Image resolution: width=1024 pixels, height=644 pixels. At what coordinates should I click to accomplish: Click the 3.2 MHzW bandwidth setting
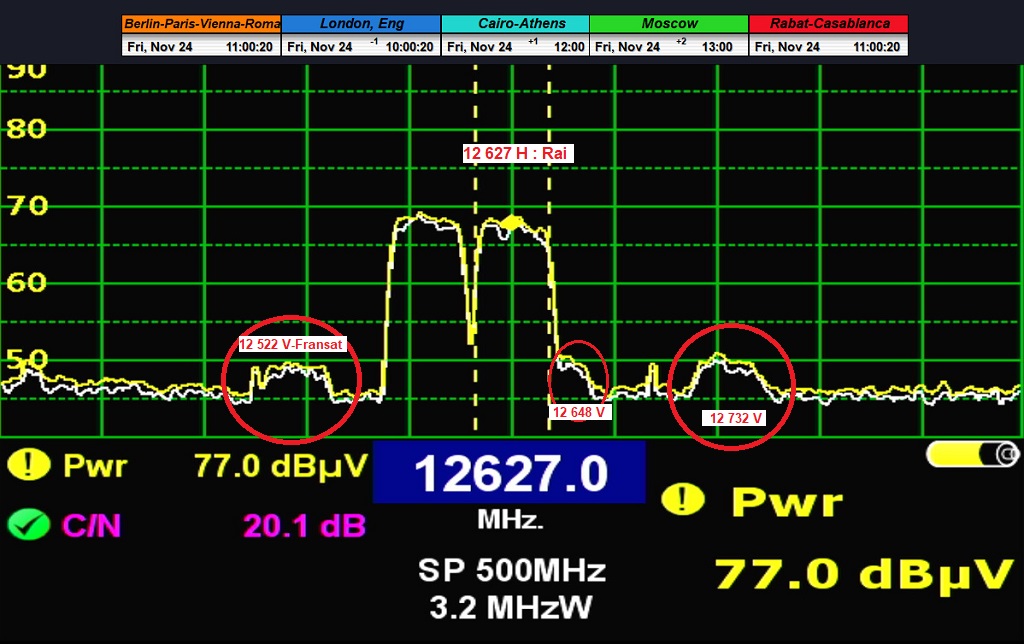point(511,606)
